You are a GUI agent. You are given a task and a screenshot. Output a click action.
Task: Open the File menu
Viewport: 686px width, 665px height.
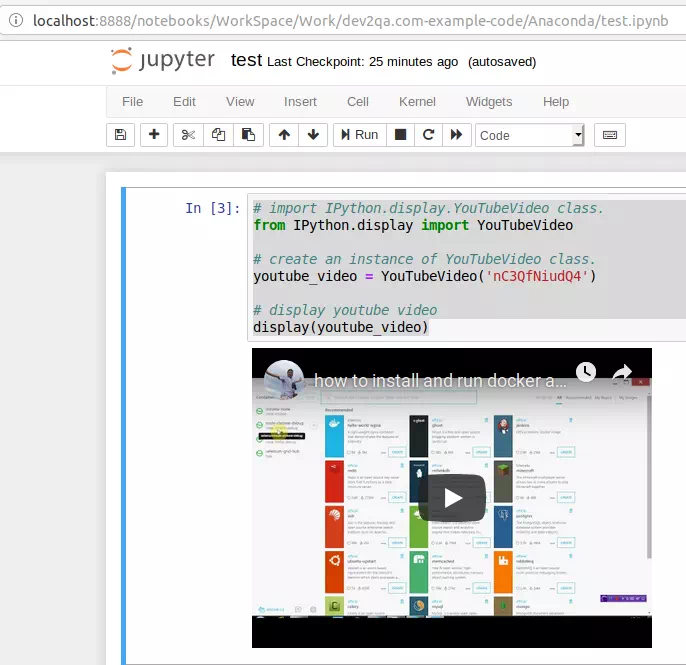click(x=133, y=102)
